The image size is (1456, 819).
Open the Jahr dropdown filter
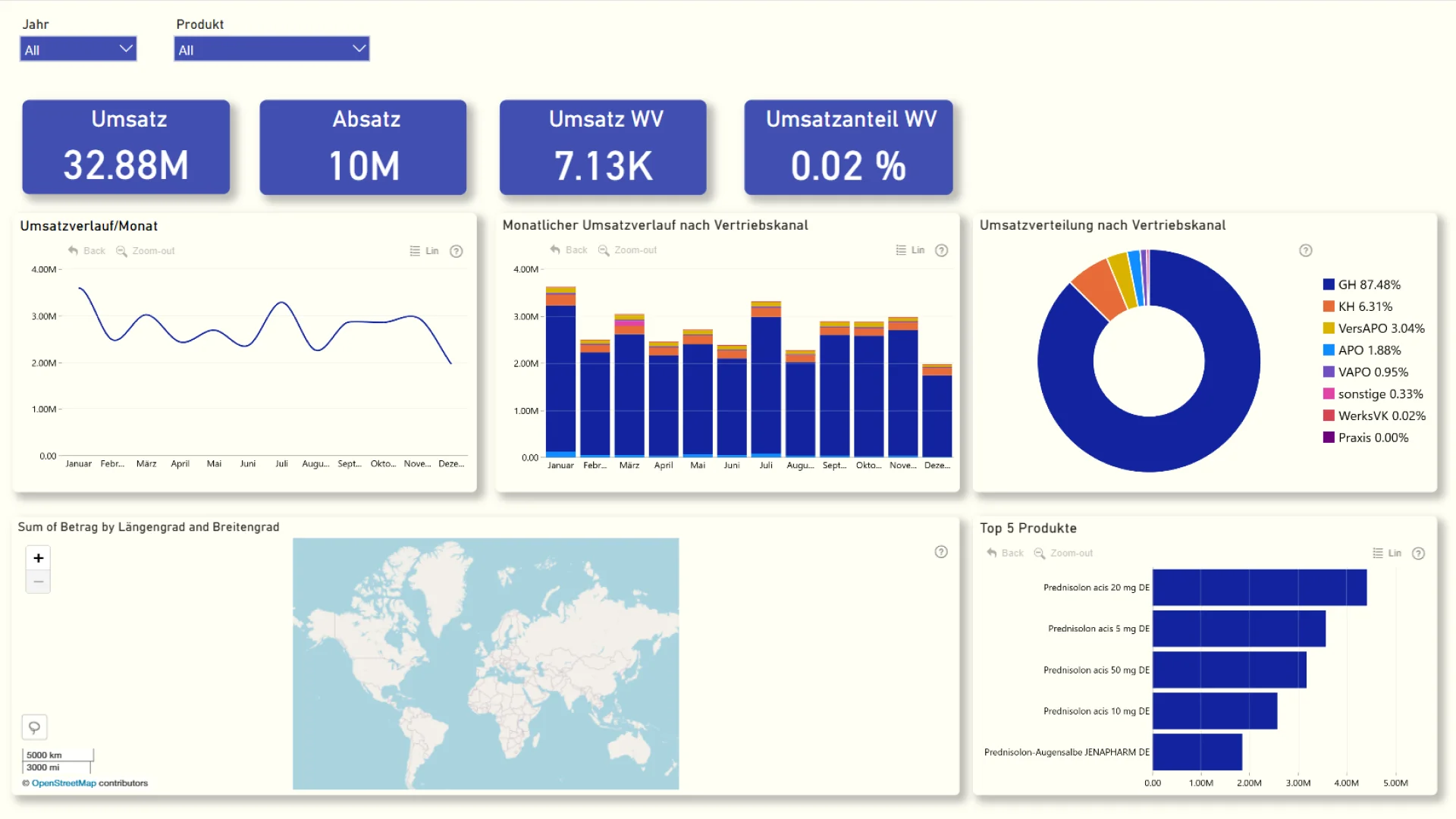click(x=78, y=49)
